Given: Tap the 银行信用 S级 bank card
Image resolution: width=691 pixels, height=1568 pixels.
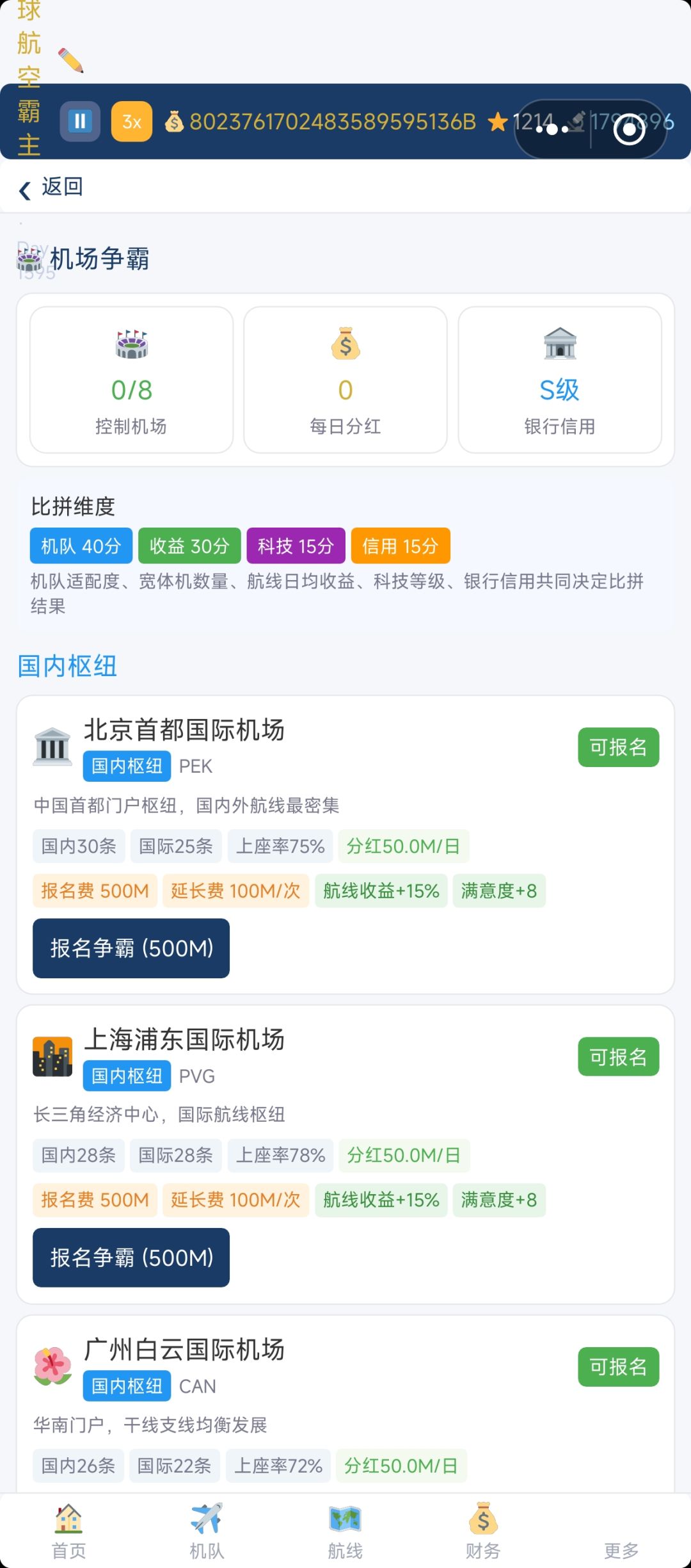Looking at the screenshot, I should 560,380.
